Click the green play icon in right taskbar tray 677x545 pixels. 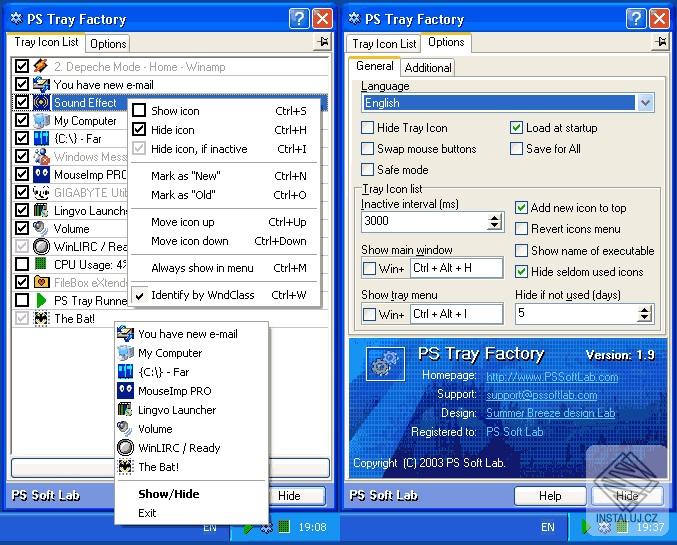[x=585, y=527]
